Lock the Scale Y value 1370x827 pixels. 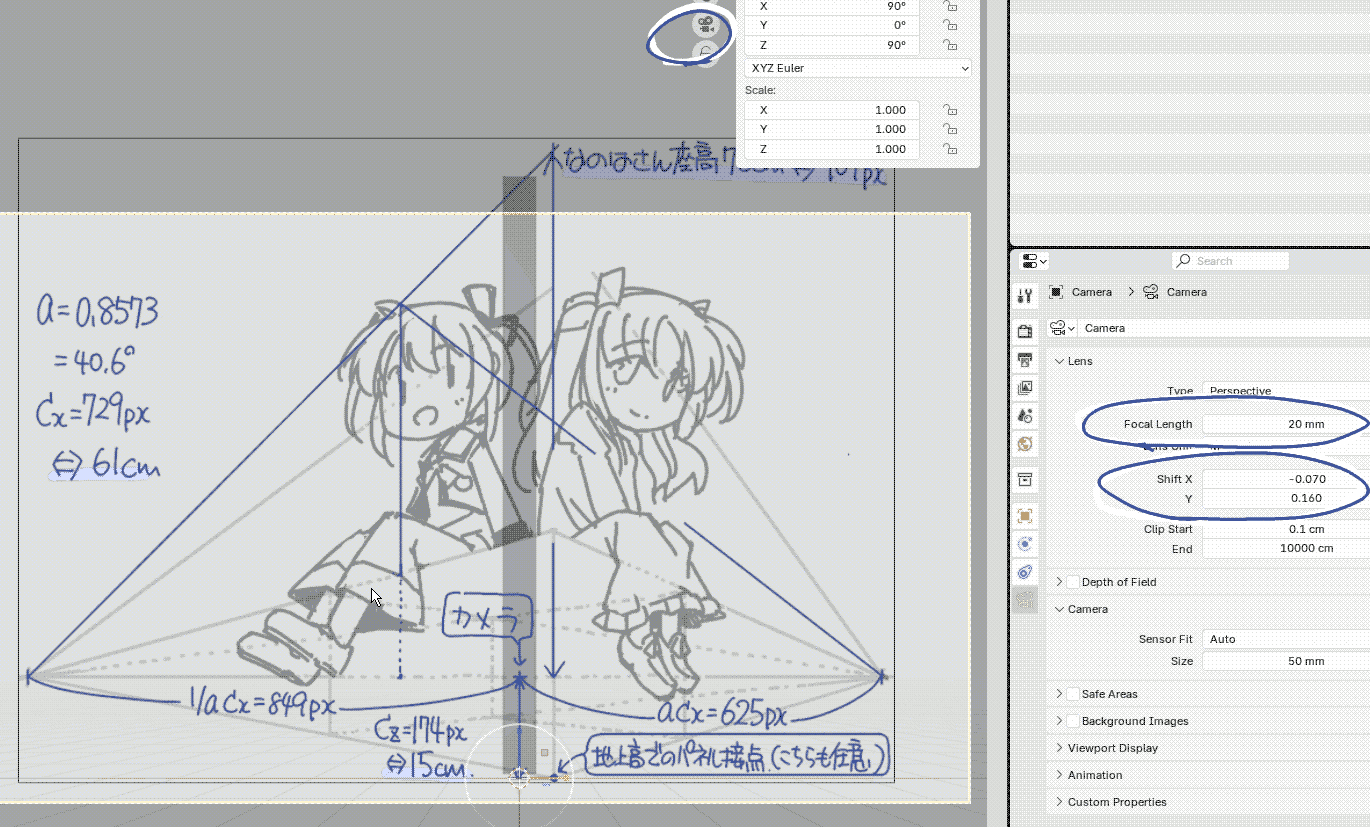pyautogui.click(x=950, y=129)
